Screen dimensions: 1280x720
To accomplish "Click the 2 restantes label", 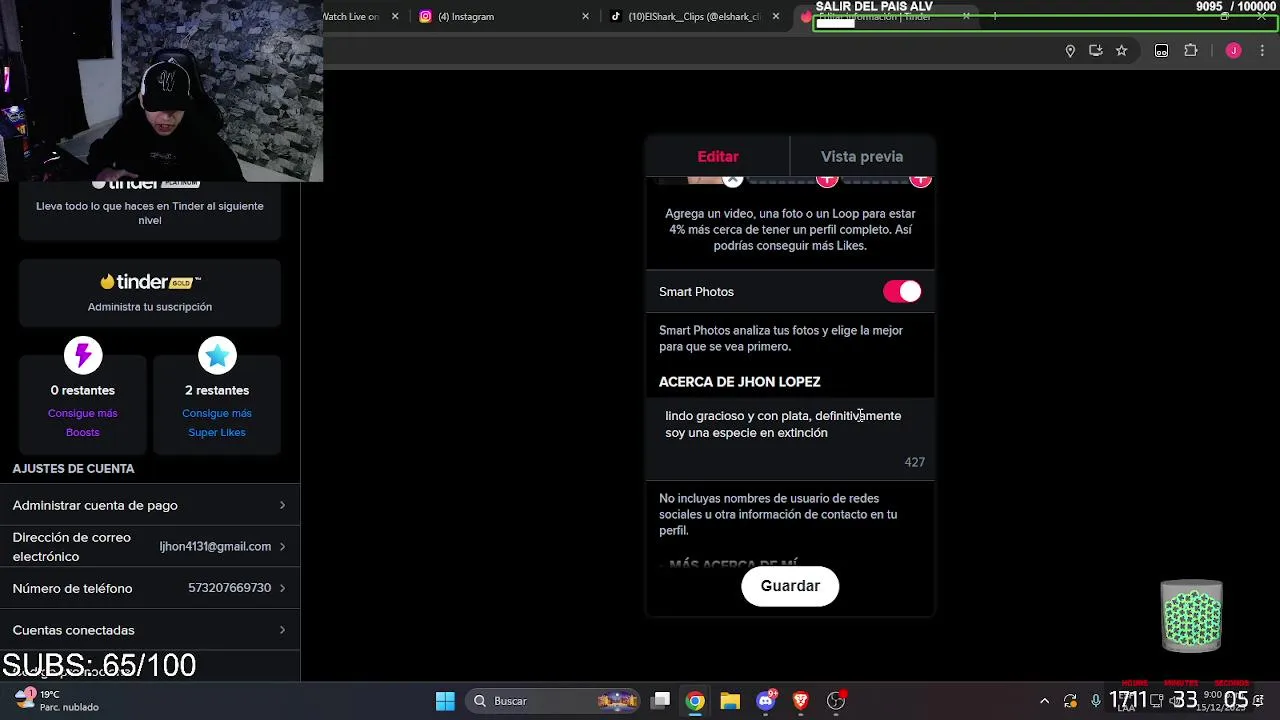I will tap(217, 390).
